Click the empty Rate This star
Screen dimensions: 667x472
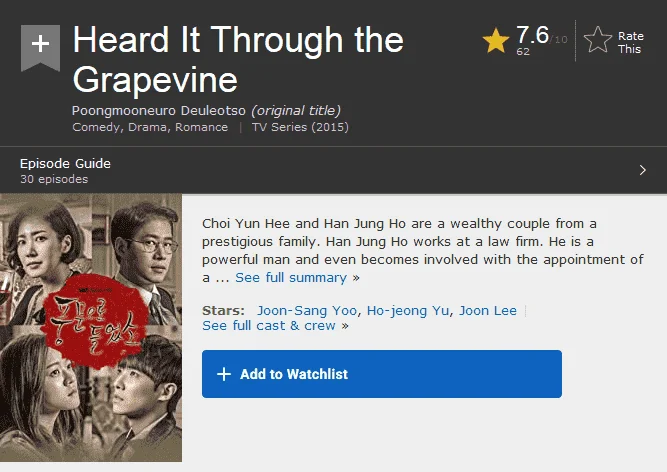[x=598, y=40]
